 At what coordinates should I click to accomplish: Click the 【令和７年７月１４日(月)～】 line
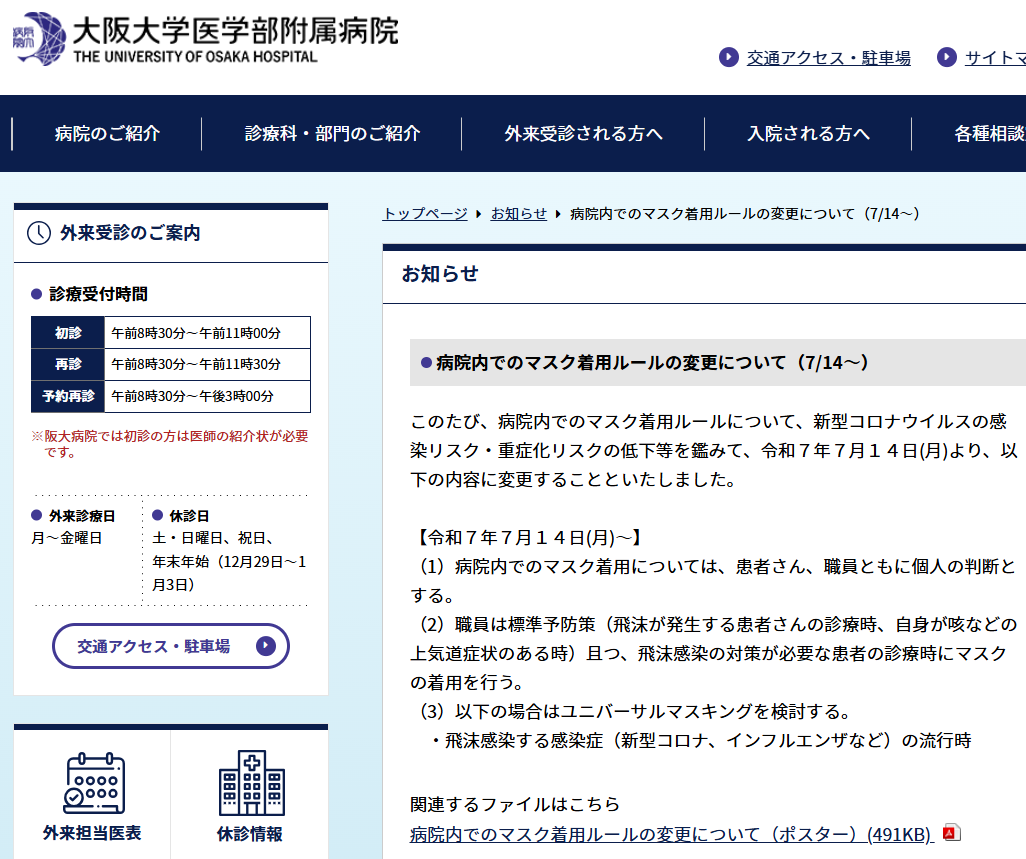pyautogui.click(x=527, y=538)
